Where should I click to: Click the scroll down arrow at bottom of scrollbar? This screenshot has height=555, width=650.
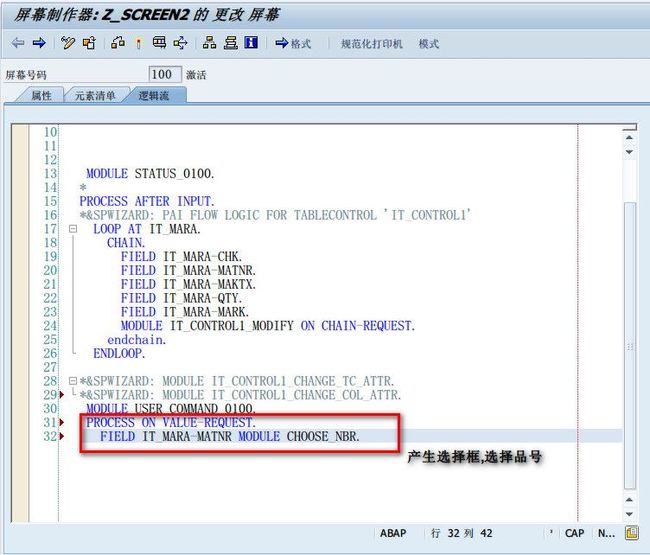coord(629,514)
